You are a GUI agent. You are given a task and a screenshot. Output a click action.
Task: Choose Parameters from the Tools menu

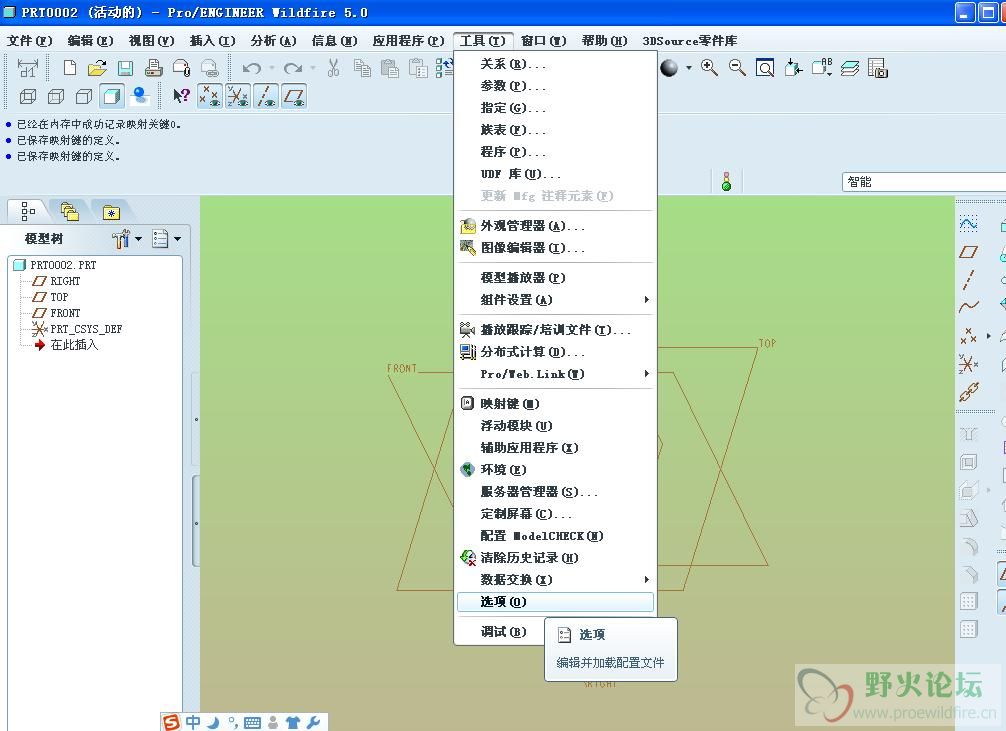(556, 86)
